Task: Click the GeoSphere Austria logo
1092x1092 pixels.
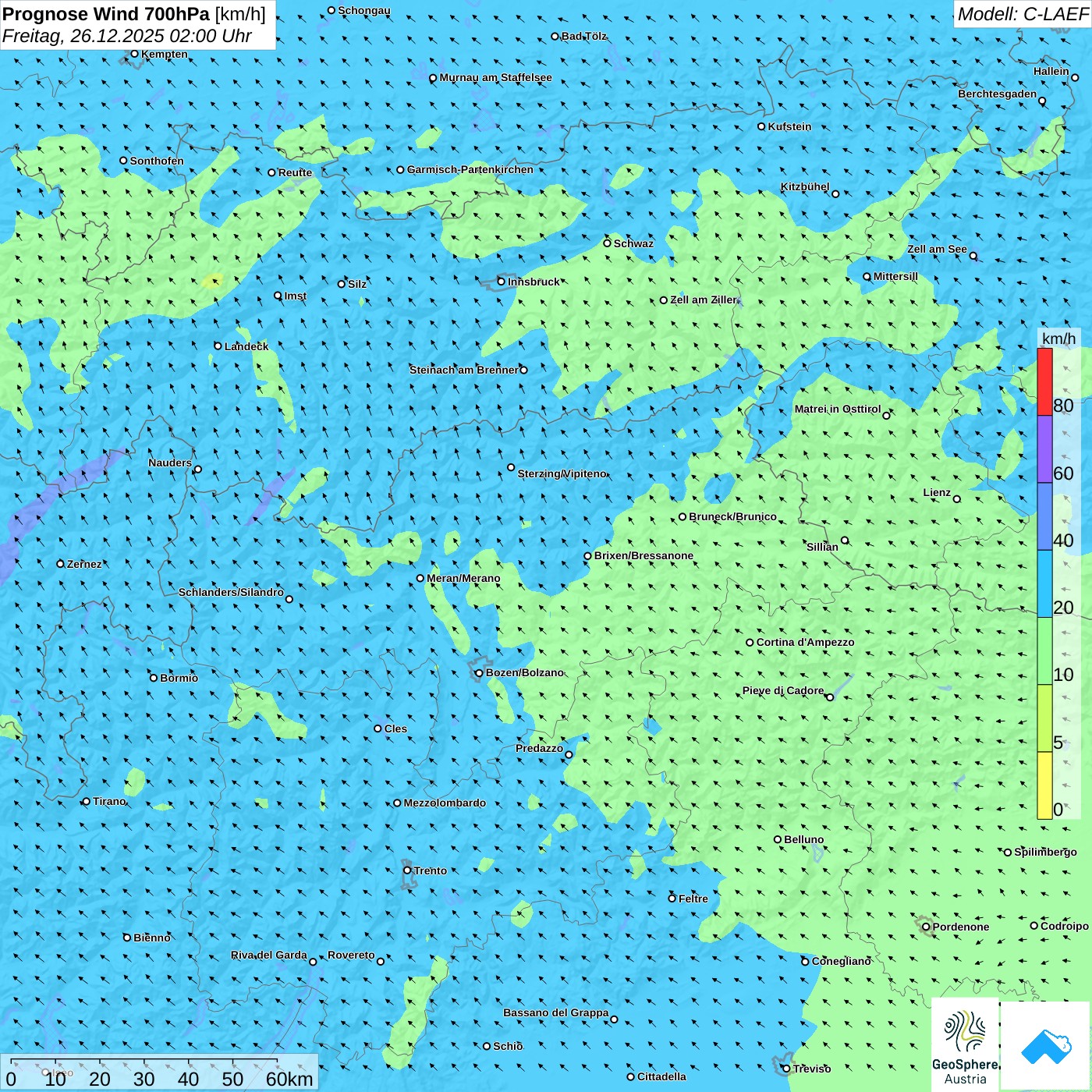Action: (x=965, y=1045)
